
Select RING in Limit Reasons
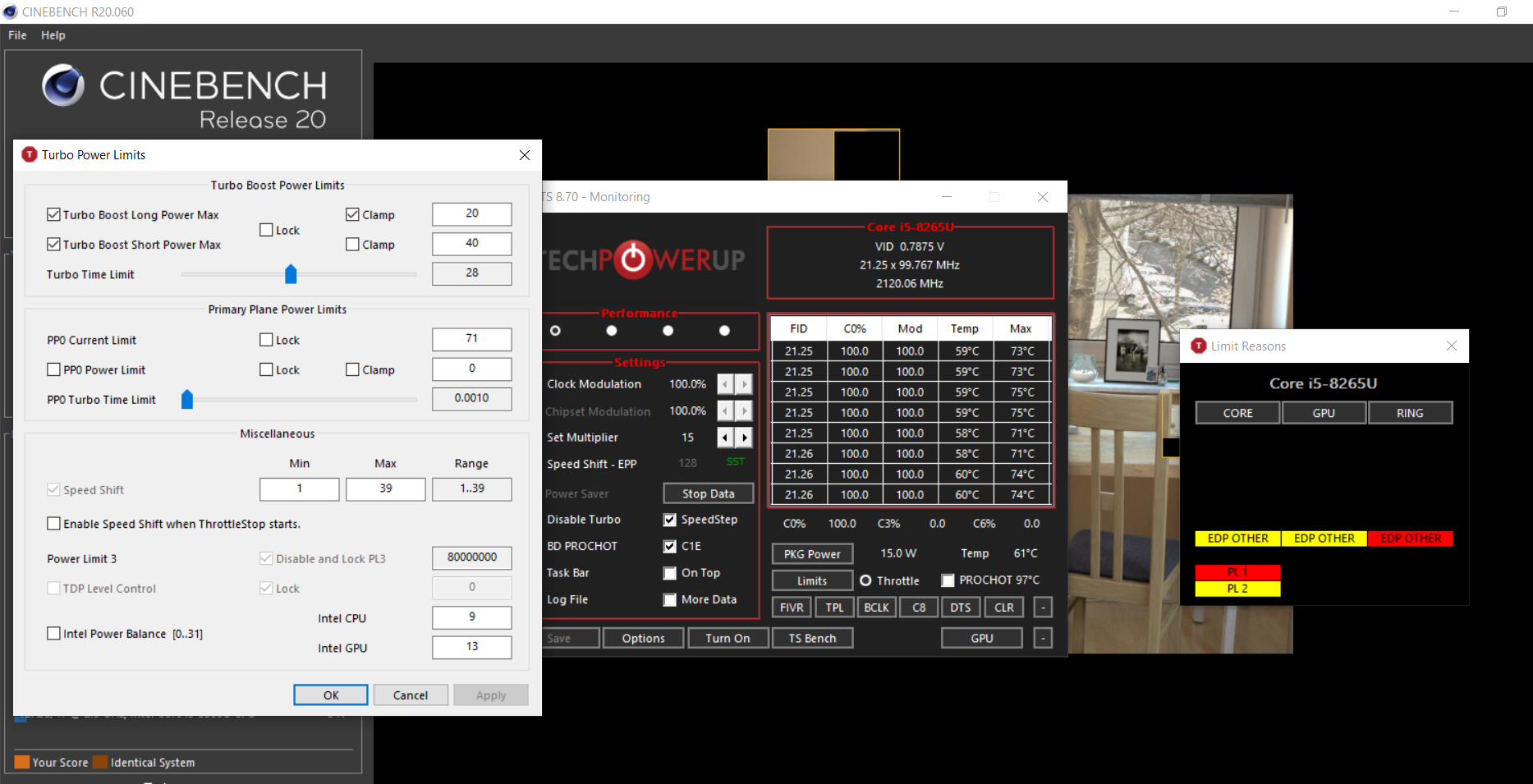(x=1410, y=413)
